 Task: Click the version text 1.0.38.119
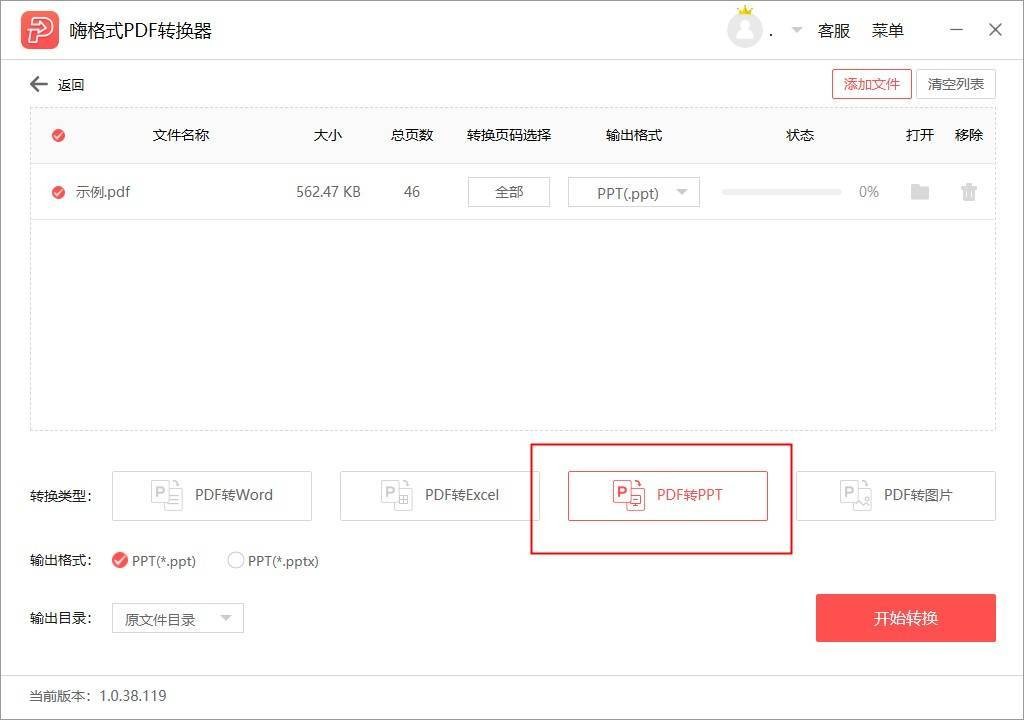pyautogui.click(x=133, y=696)
